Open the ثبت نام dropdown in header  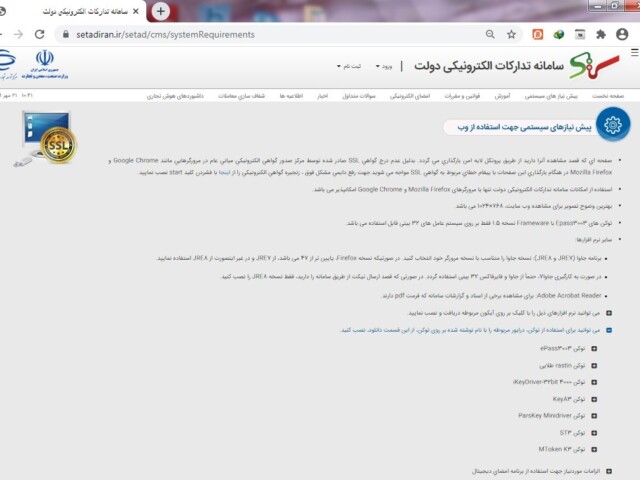(348, 66)
